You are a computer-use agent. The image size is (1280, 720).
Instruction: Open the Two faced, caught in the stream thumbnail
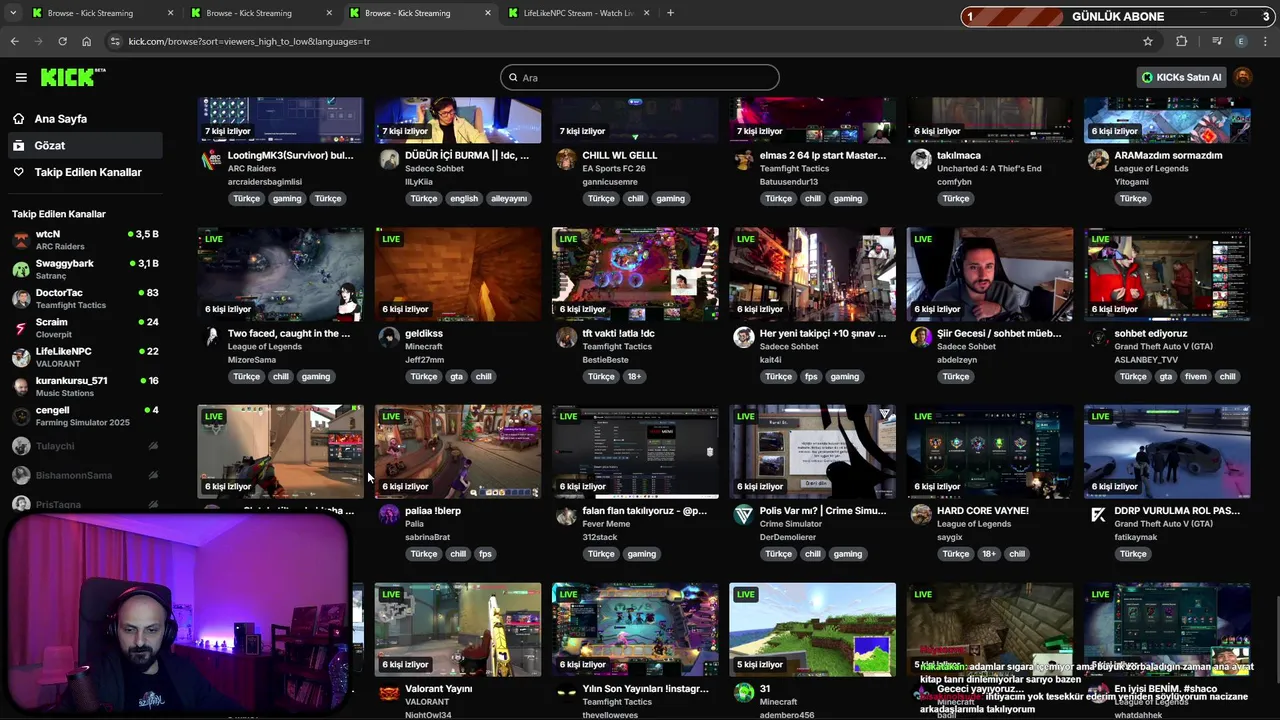point(280,274)
